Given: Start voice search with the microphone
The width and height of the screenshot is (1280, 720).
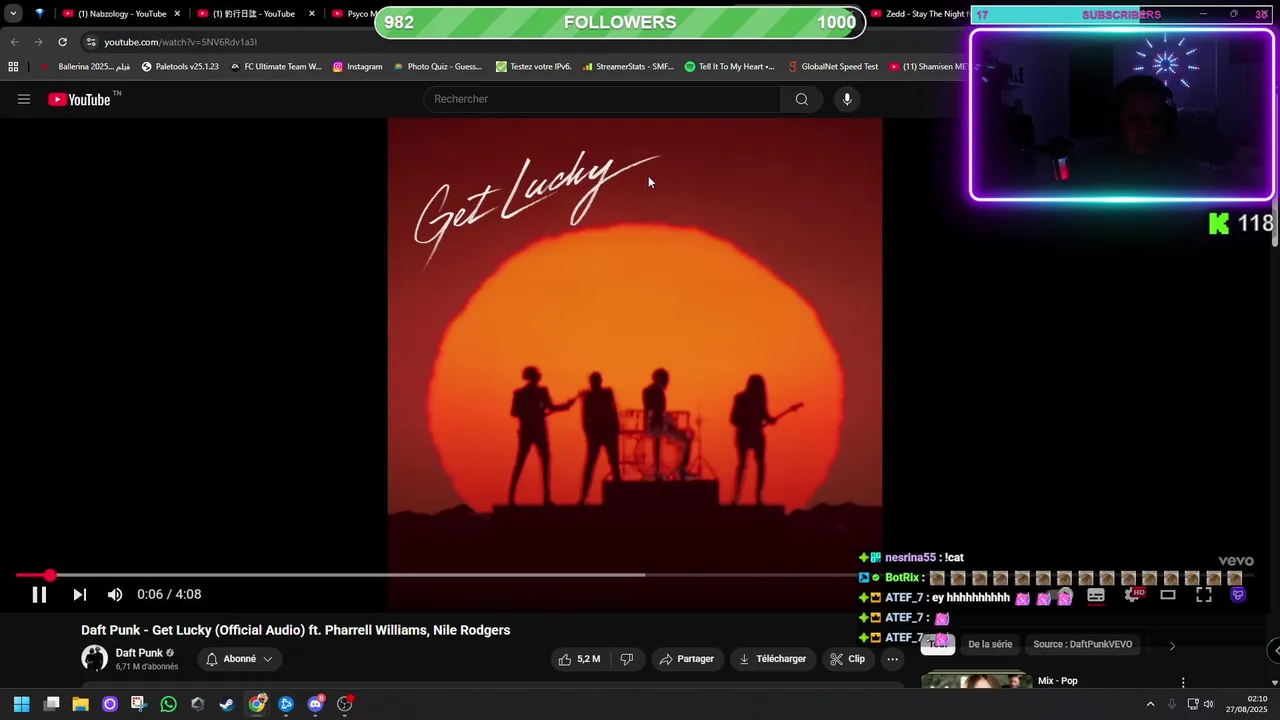Looking at the screenshot, I should 847,99.
